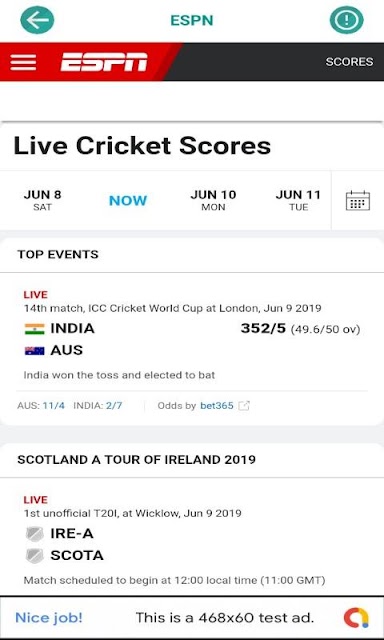This screenshot has width=384, height=640.
Task: Select the JUN 8 SAT date tab
Action: [42, 200]
